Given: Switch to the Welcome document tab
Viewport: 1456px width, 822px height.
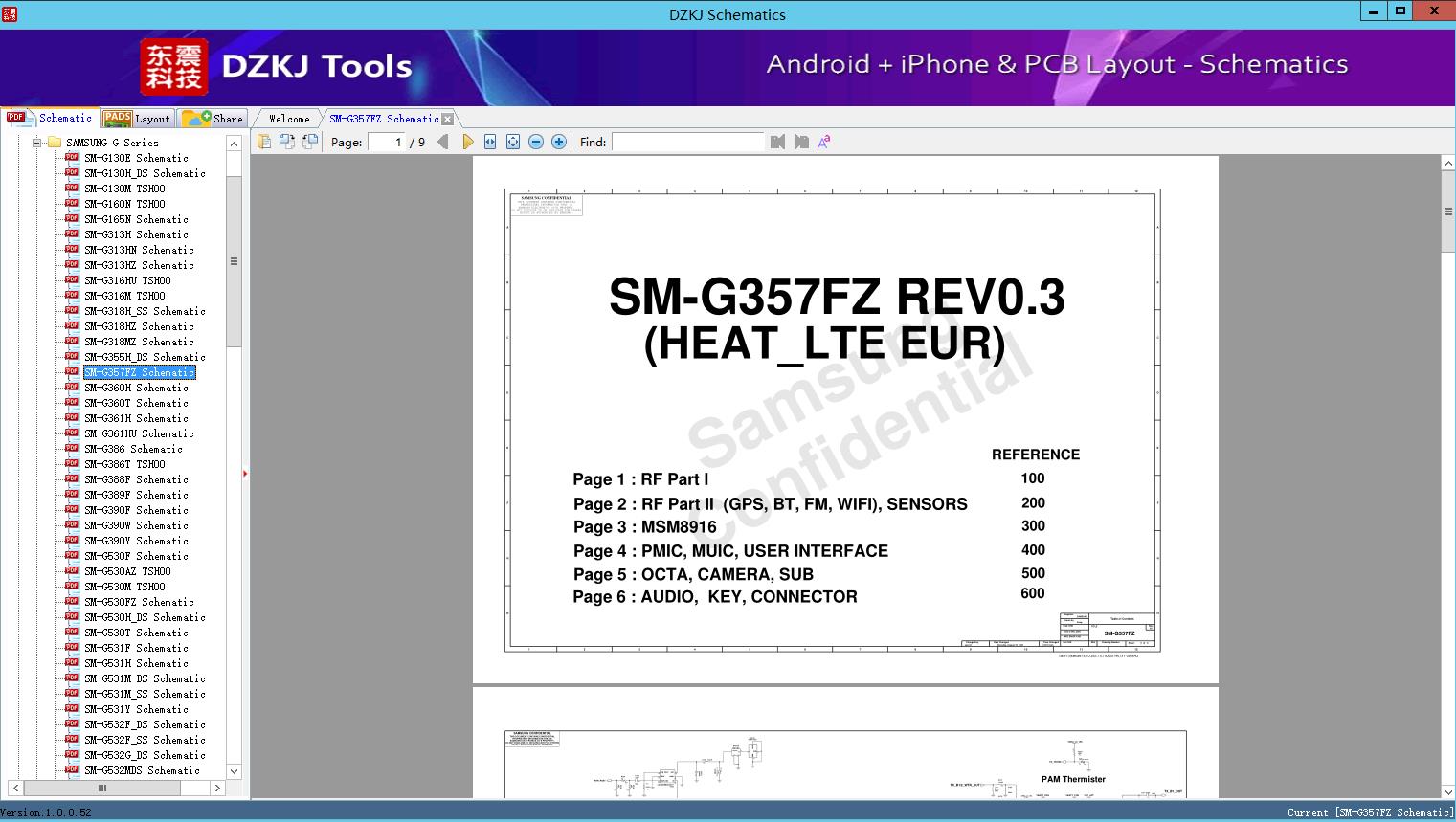Looking at the screenshot, I should point(288,119).
